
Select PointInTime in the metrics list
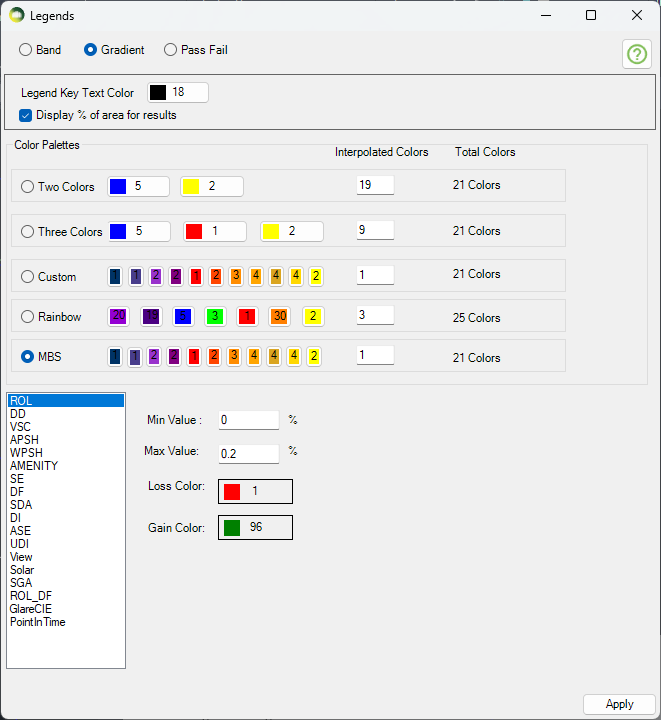click(66, 622)
